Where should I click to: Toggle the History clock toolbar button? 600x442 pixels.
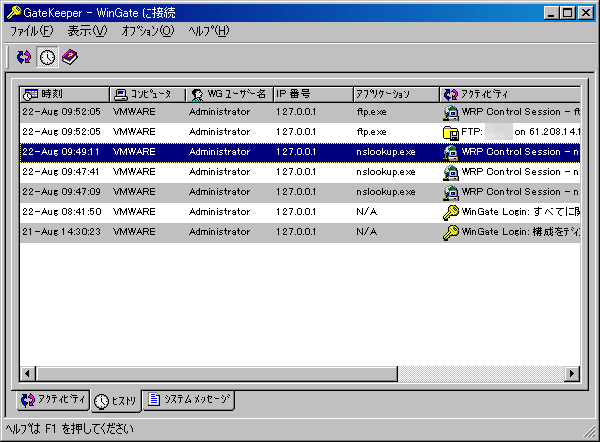click(47, 57)
